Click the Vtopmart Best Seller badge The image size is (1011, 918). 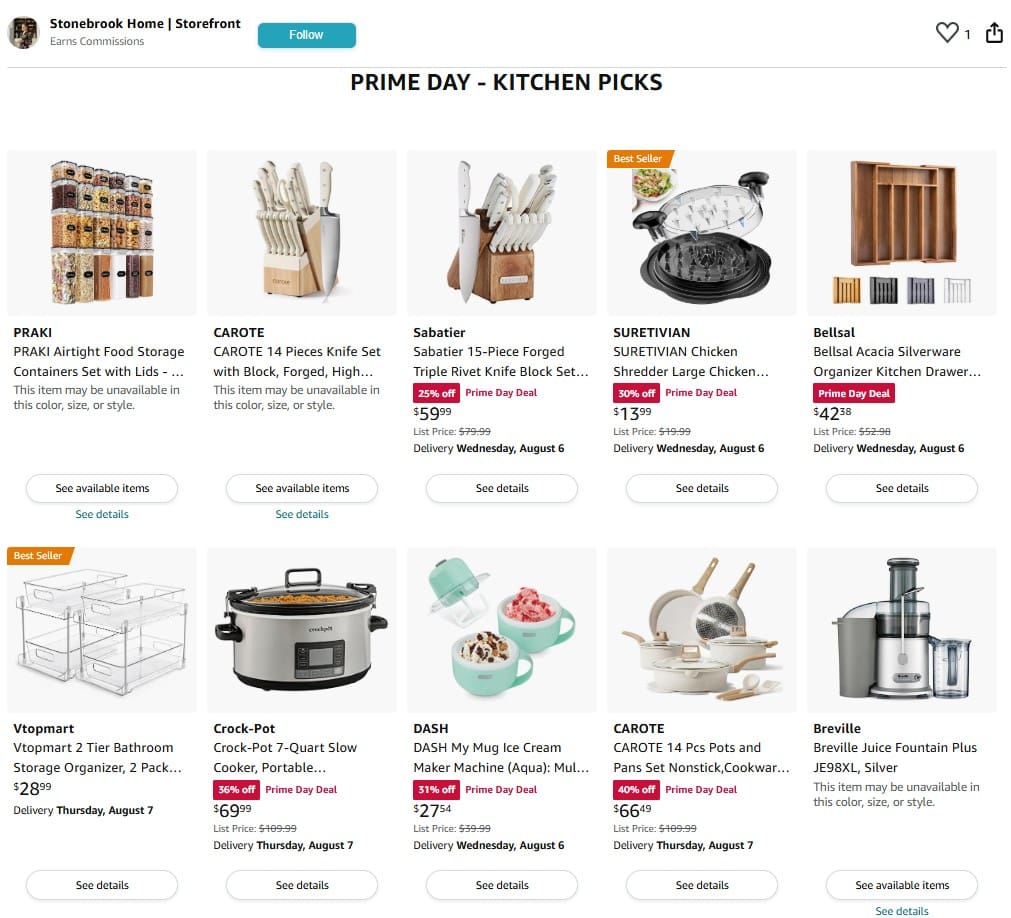[40, 556]
